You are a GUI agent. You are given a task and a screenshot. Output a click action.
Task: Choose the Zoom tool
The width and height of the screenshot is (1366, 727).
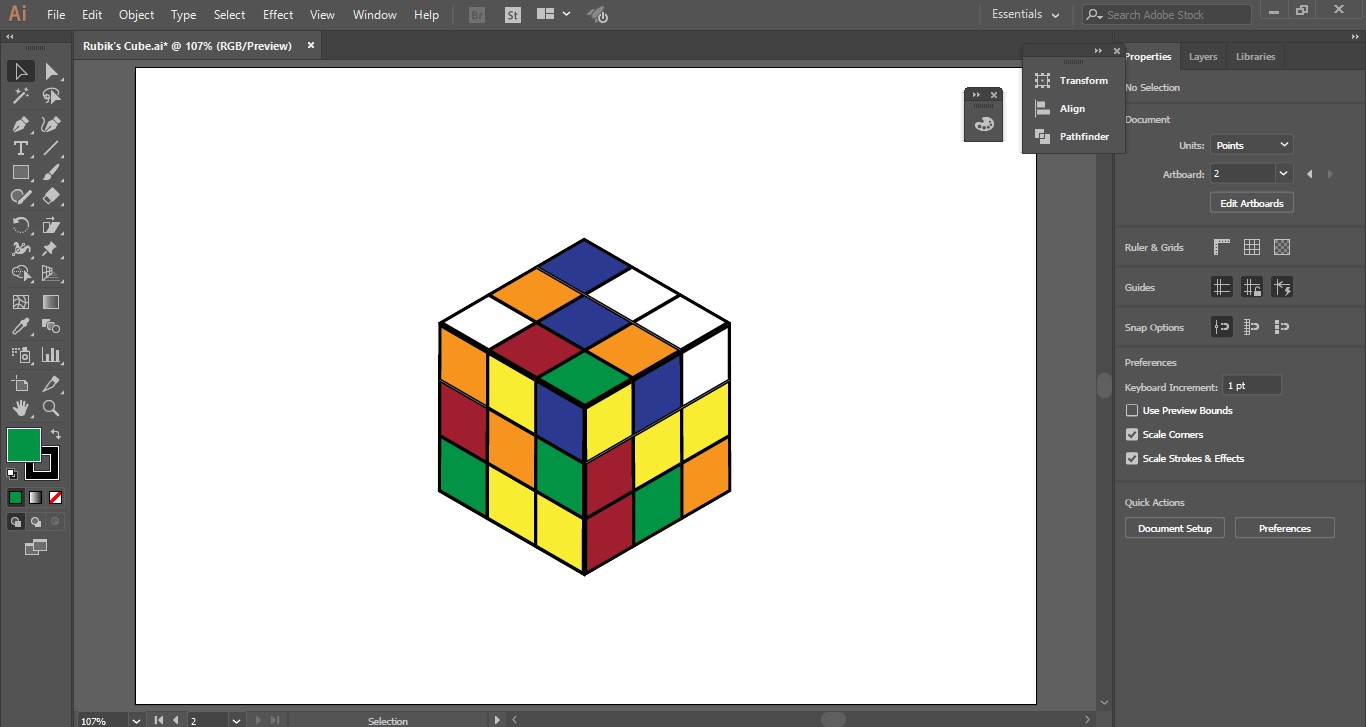pos(51,408)
